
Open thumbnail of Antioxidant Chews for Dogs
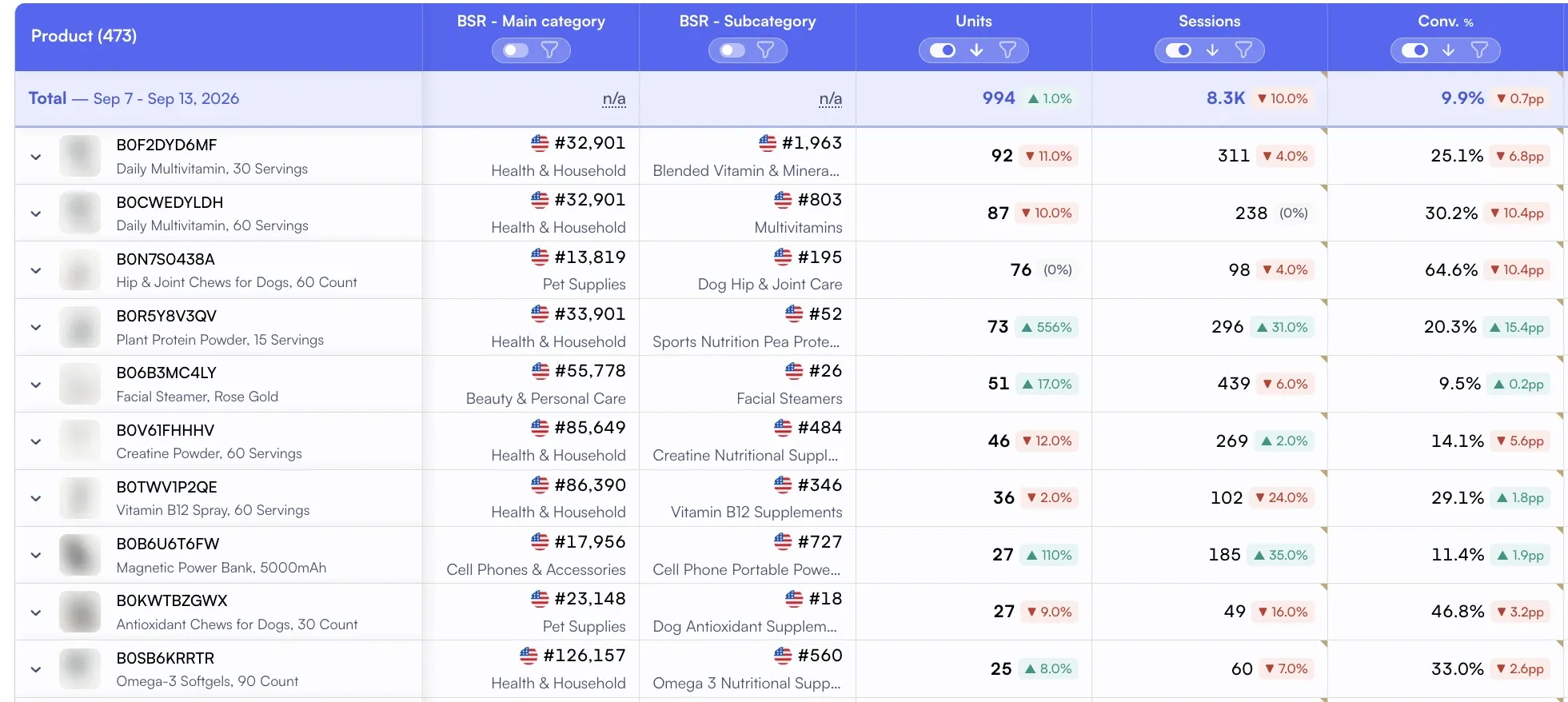(80, 612)
